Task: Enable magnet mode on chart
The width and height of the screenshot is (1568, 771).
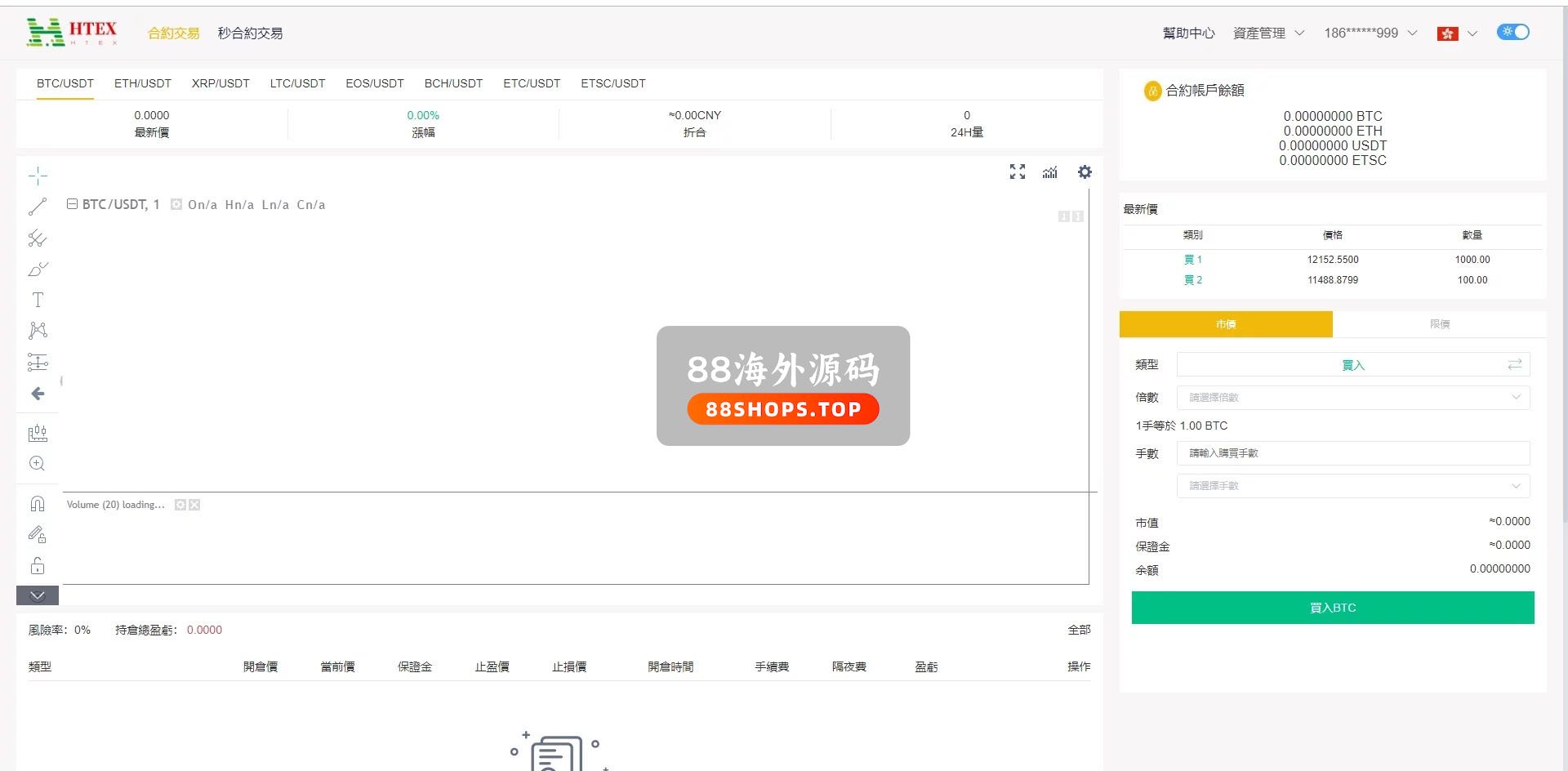Action: pos(38,504)
